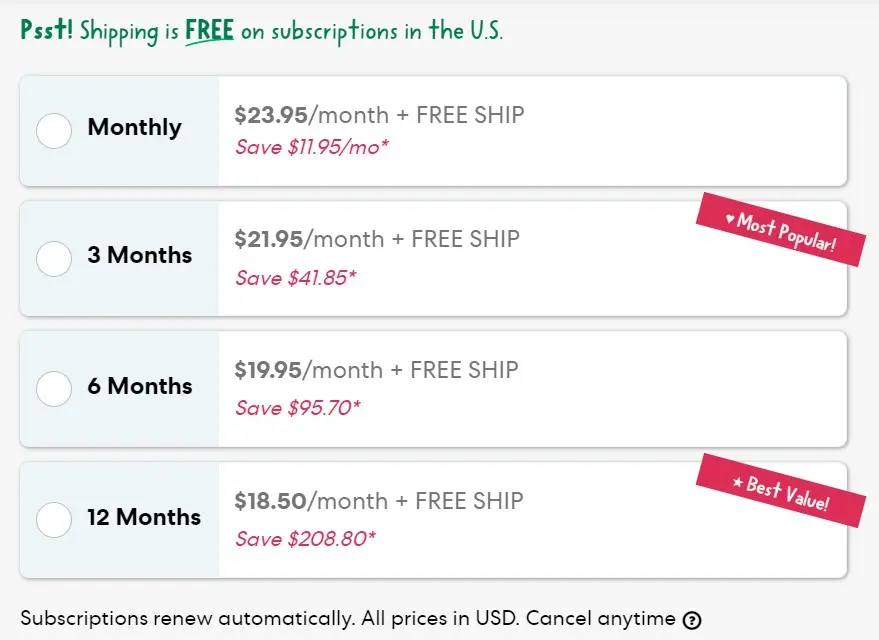
Task: Click Save $41.85 savings text
Action: click(295, 277)
